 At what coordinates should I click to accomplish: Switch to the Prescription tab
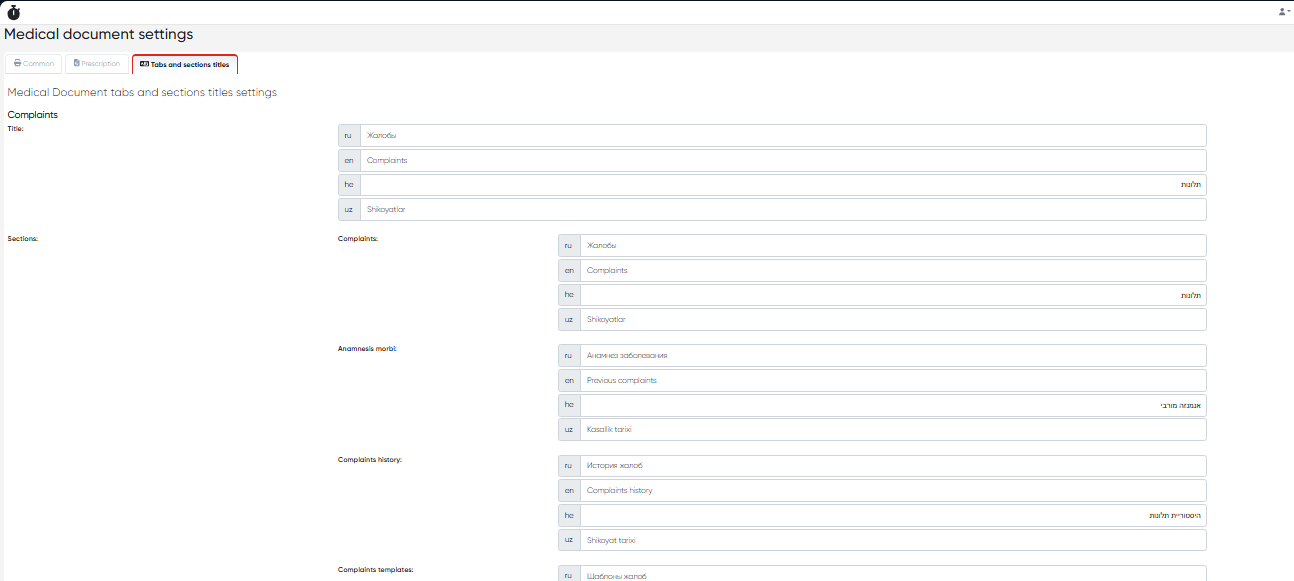click(x=97, y=64)
